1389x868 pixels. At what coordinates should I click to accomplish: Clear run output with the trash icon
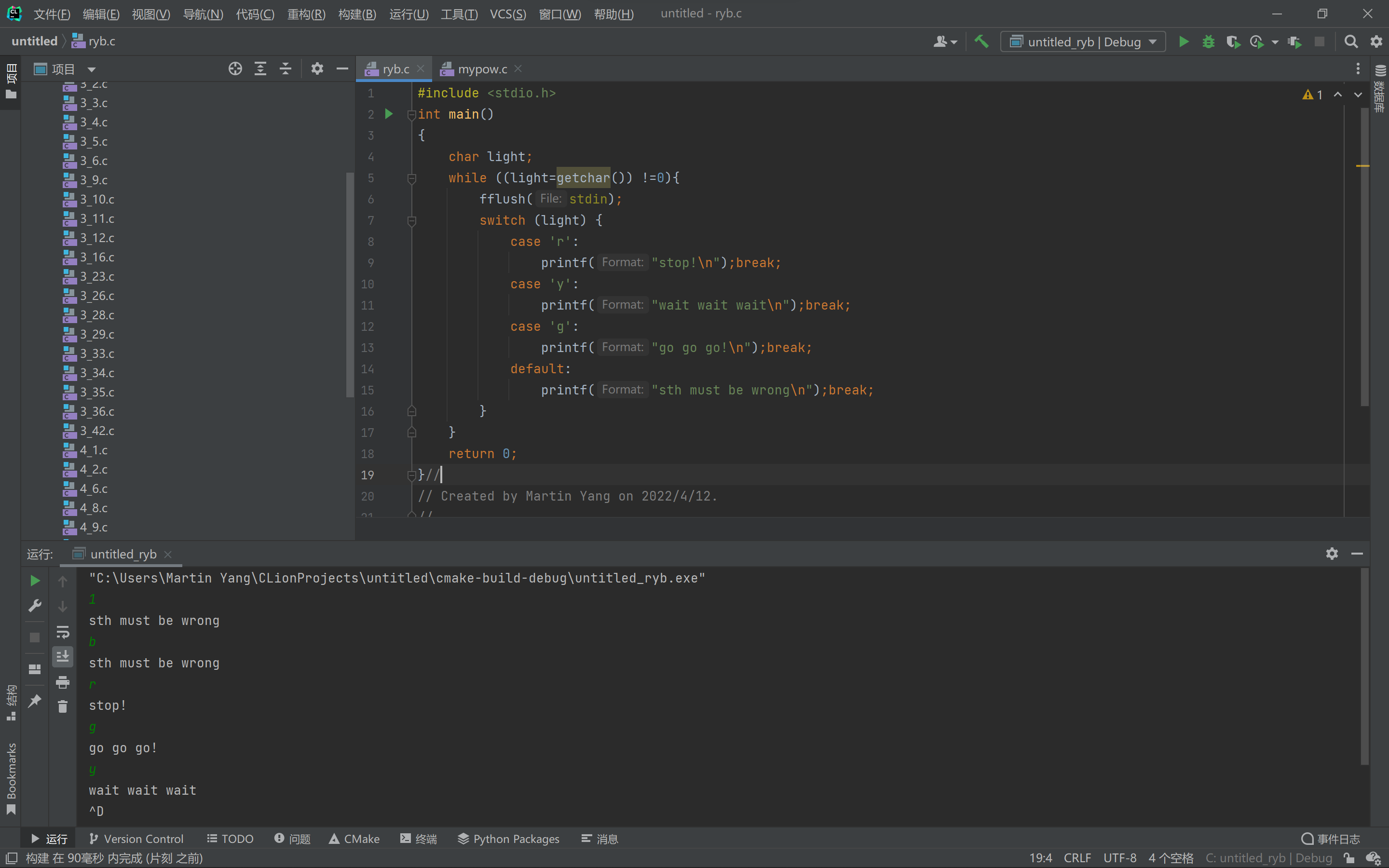click(63, 706)
